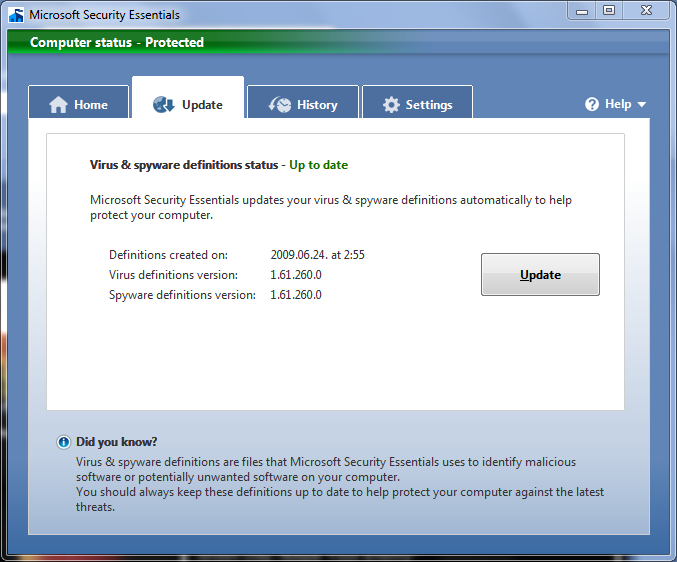Click the house icon on Home tab
The height and width of the screenshot is (562, 677).
pyautogui.click(x=58, y=104)
